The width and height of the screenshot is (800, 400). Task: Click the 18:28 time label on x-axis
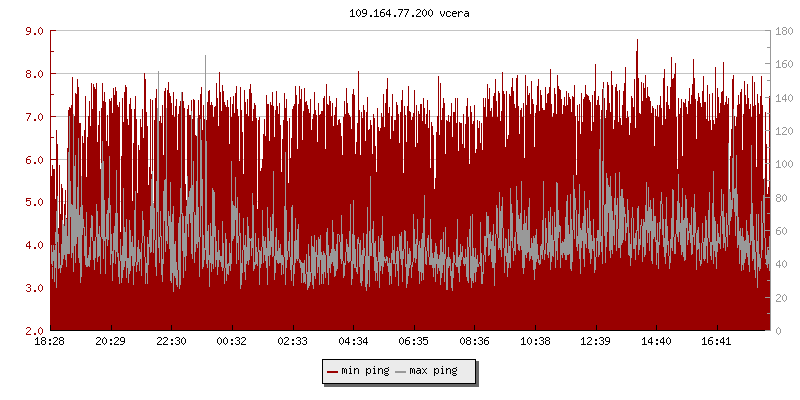[50, 342]
